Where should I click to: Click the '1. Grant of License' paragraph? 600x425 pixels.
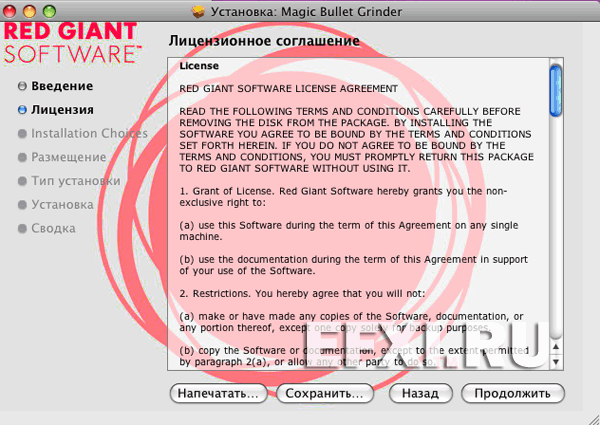343,197
